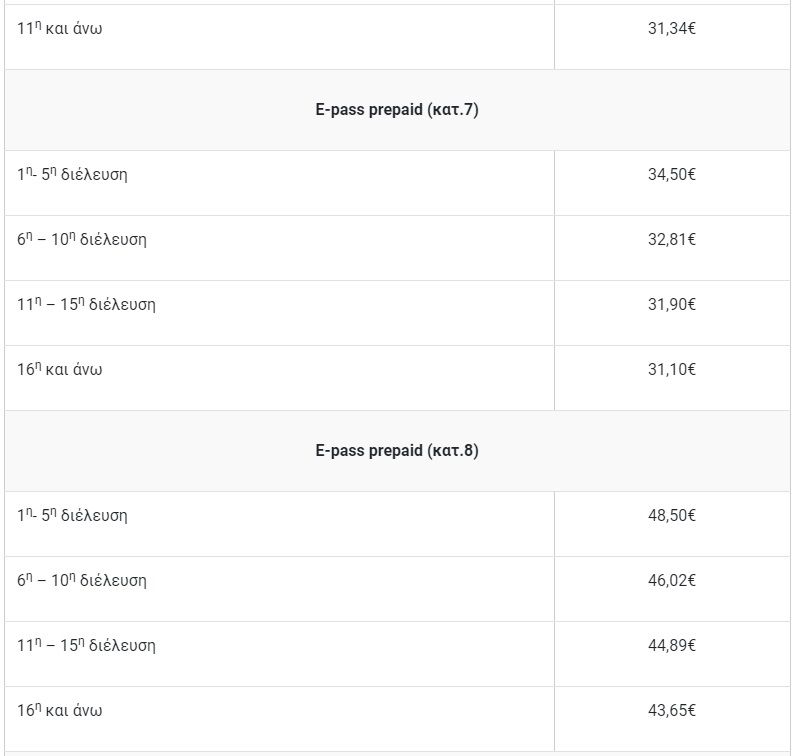Select the 31,90€ price cell
This screenshot has width=795, height=756.
click(672, 304)
